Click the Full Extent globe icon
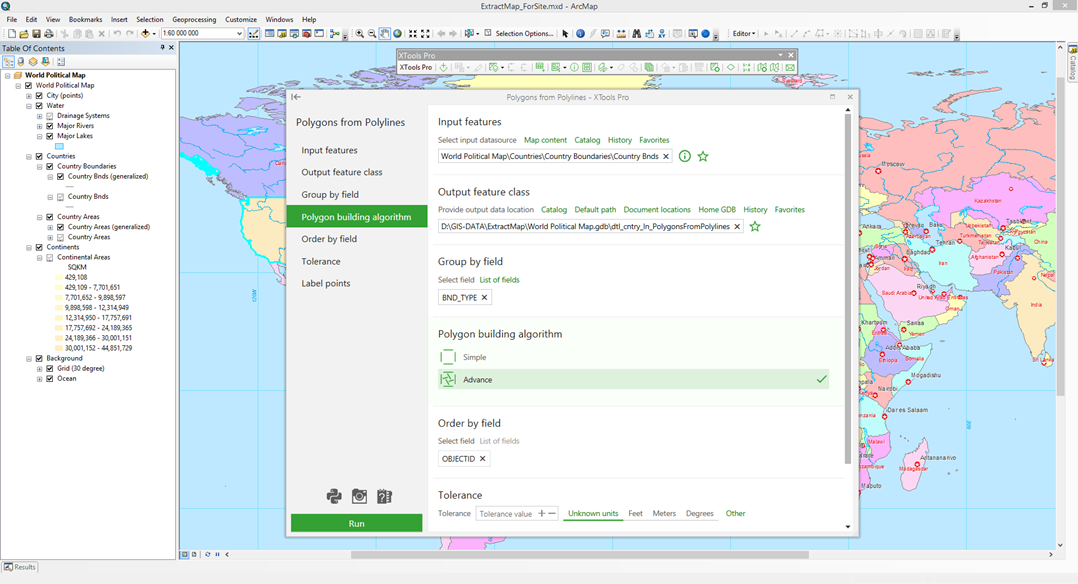 398,33
